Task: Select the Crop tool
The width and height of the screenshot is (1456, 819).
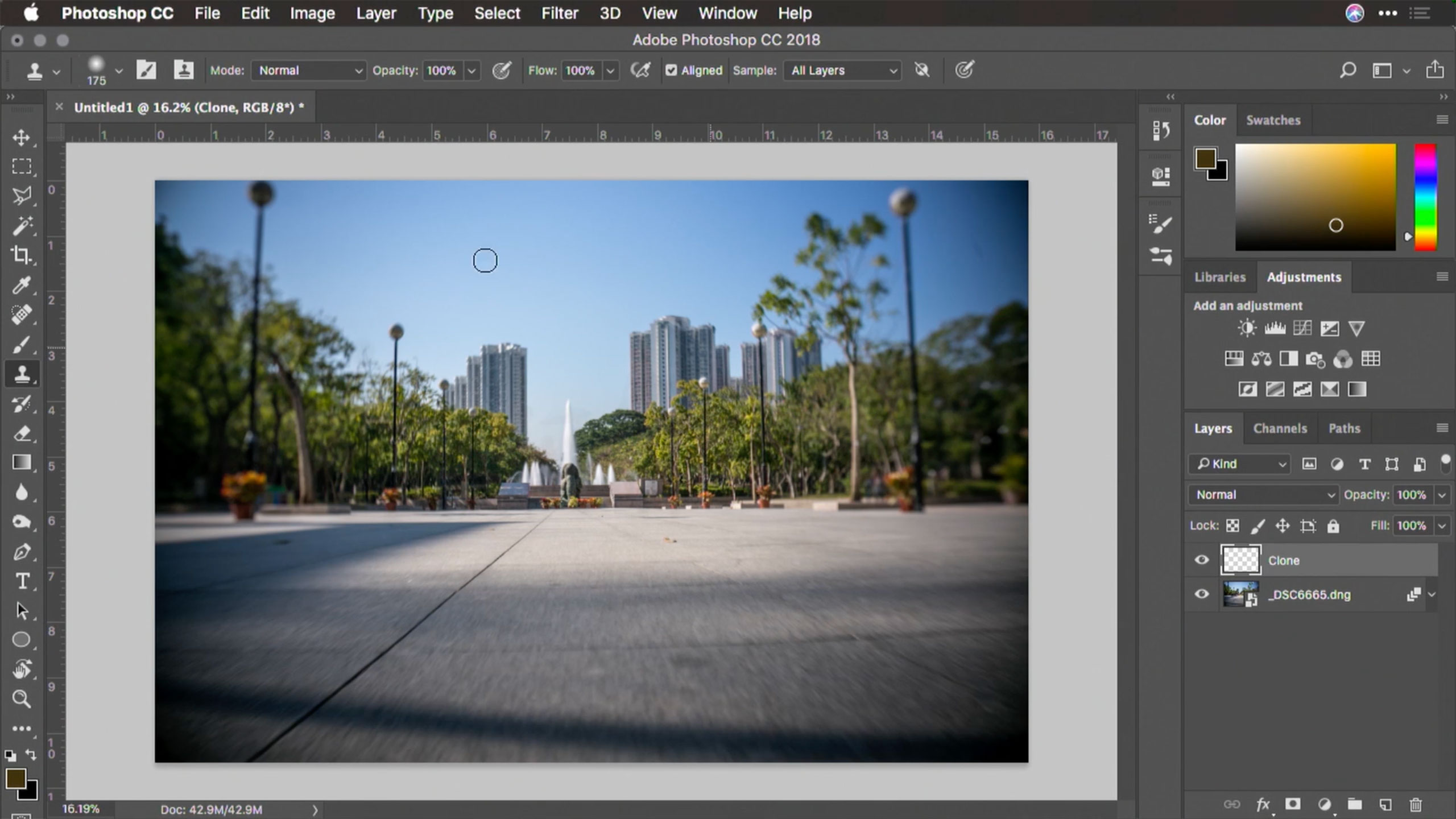Action: tap(22, 255)
